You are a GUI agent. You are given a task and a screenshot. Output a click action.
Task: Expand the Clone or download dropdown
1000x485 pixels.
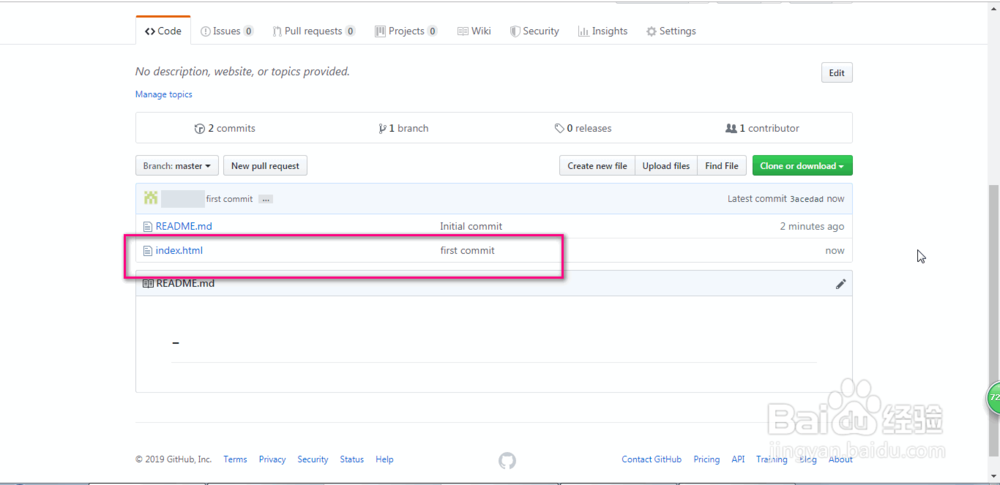pos(802,166)
